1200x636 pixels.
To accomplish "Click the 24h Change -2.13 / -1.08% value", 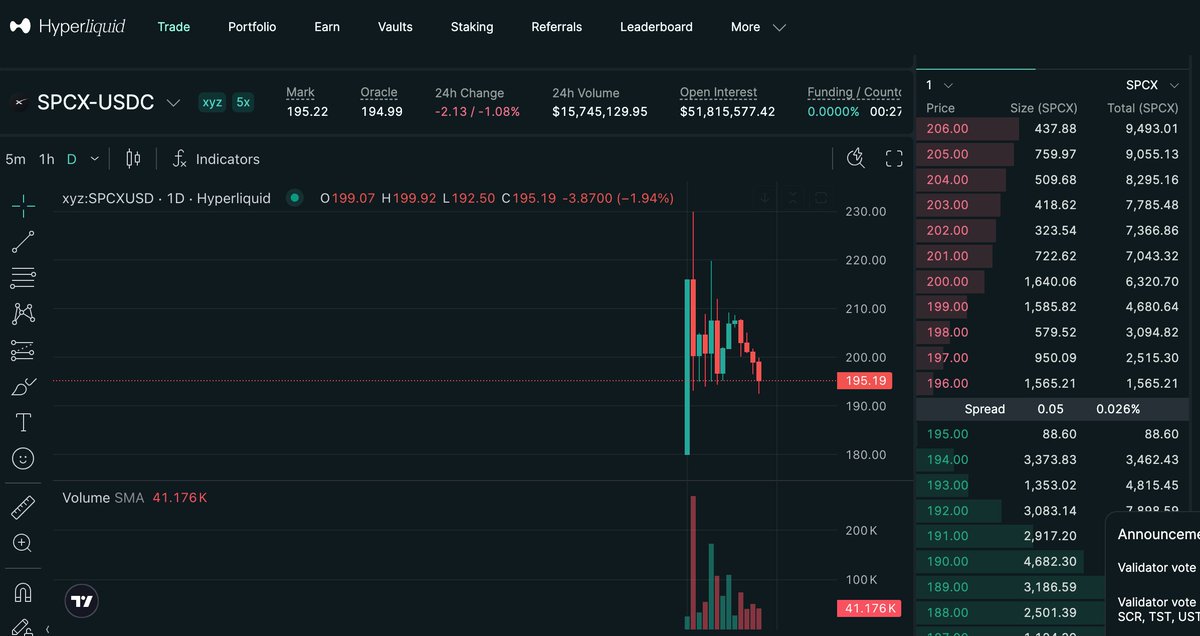I will 477,111.
